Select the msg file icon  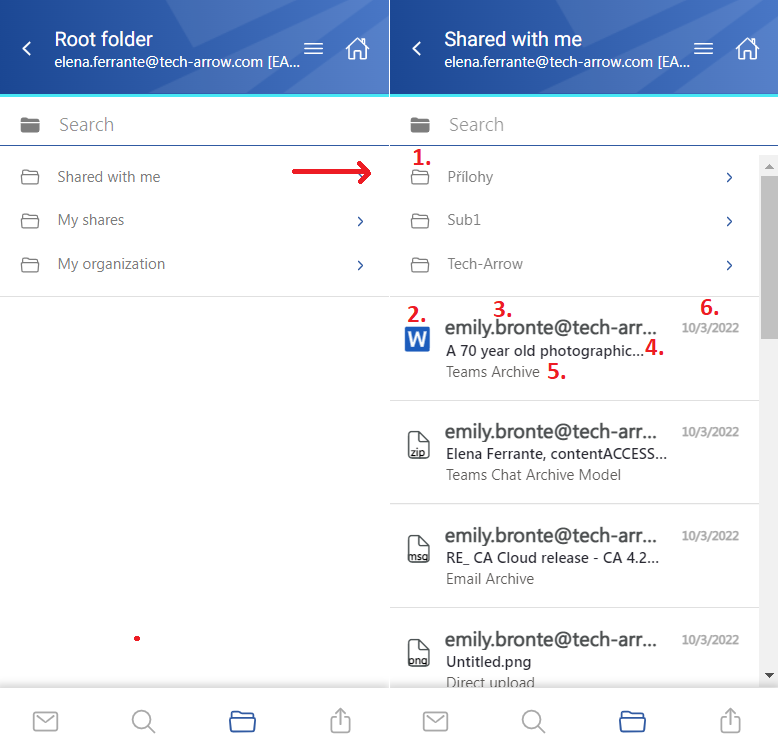tap(418, 549)
